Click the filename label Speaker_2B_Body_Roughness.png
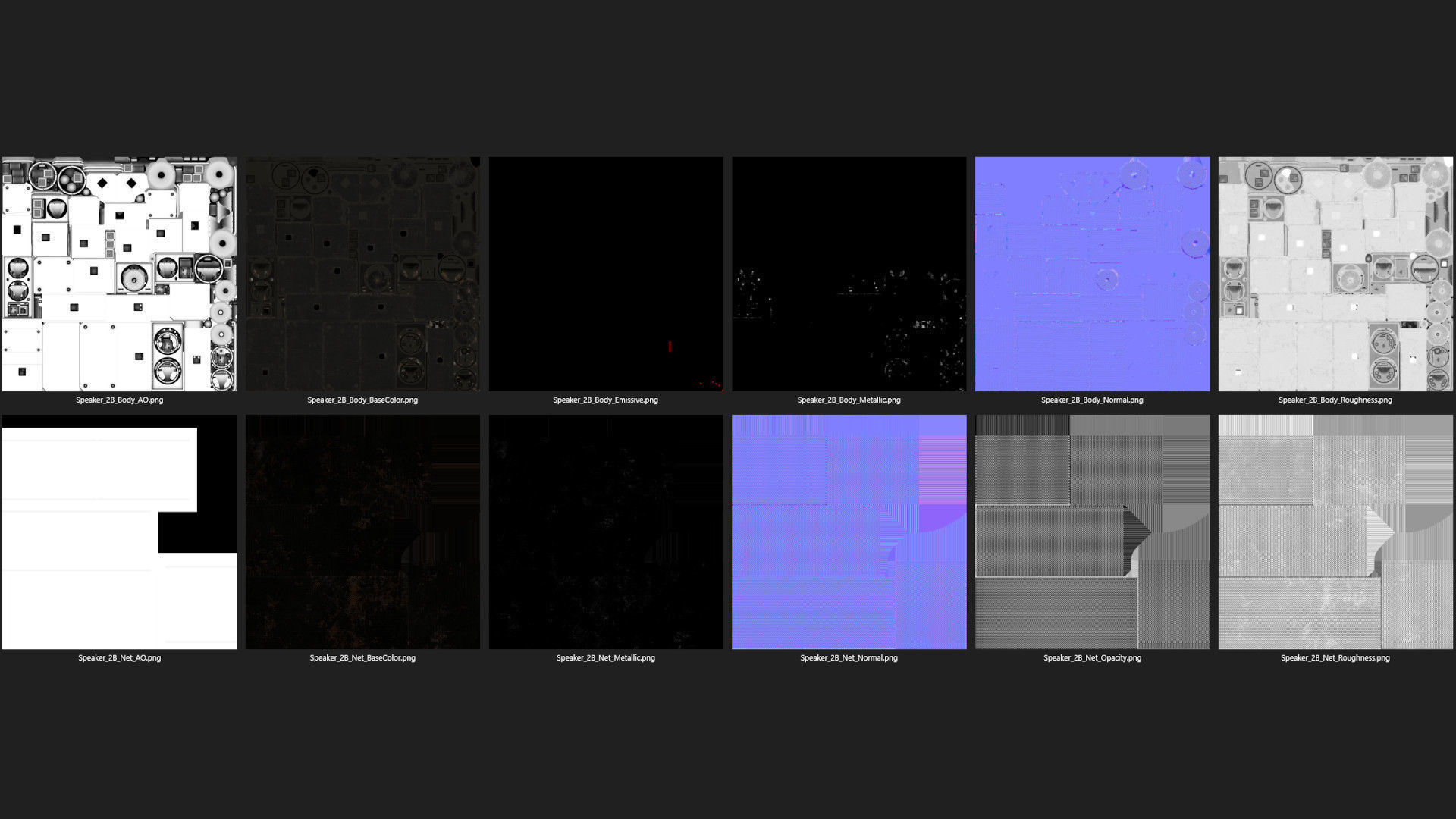Viewport: 1456px width, 819px height. click(1335, 400)
